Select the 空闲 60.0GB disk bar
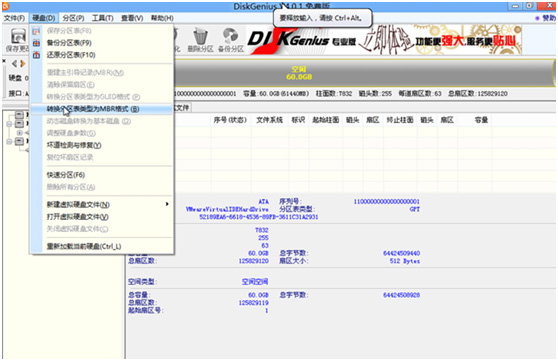Screen dimensions: 558x361 364,73
